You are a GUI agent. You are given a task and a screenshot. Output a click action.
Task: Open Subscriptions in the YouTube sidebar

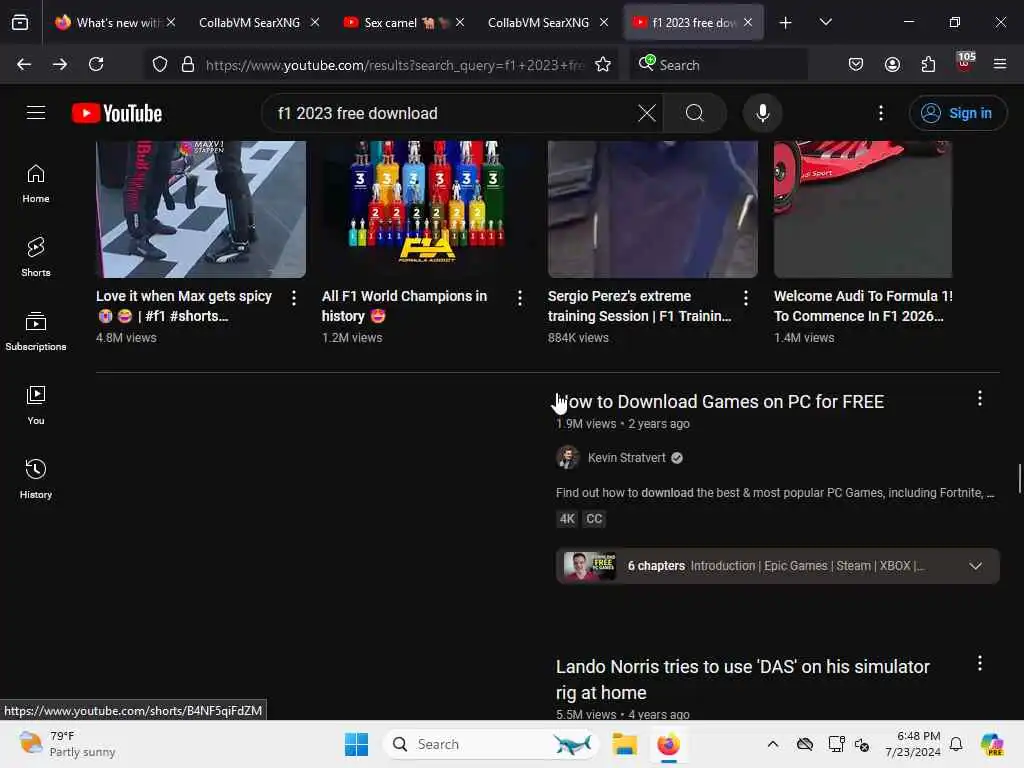pyautogui.click(x=36, y=331)
